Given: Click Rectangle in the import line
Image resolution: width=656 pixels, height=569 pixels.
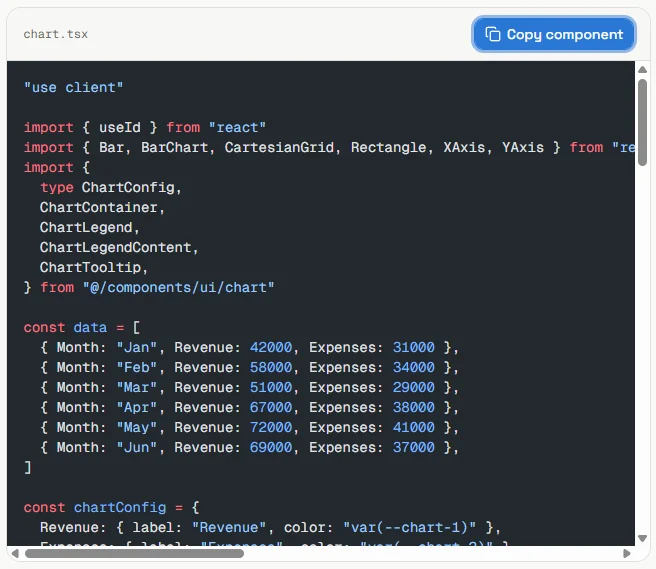Looking at the screenshot, I should point(388,147).
